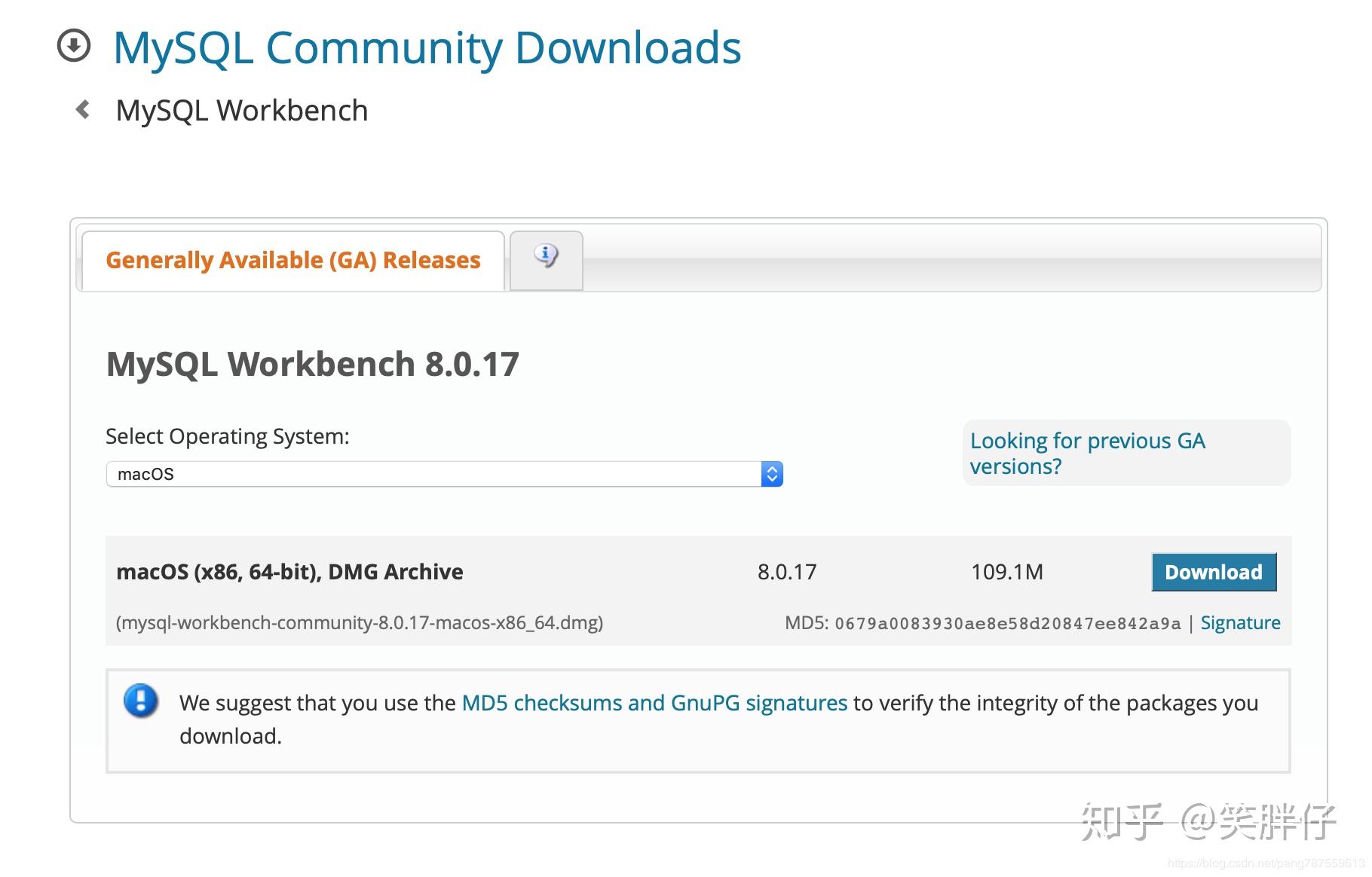1372x877 pixels.
Task: Click the macOS (x86, 64-bit), DMG Archive row
Action: tap(289, 571)
